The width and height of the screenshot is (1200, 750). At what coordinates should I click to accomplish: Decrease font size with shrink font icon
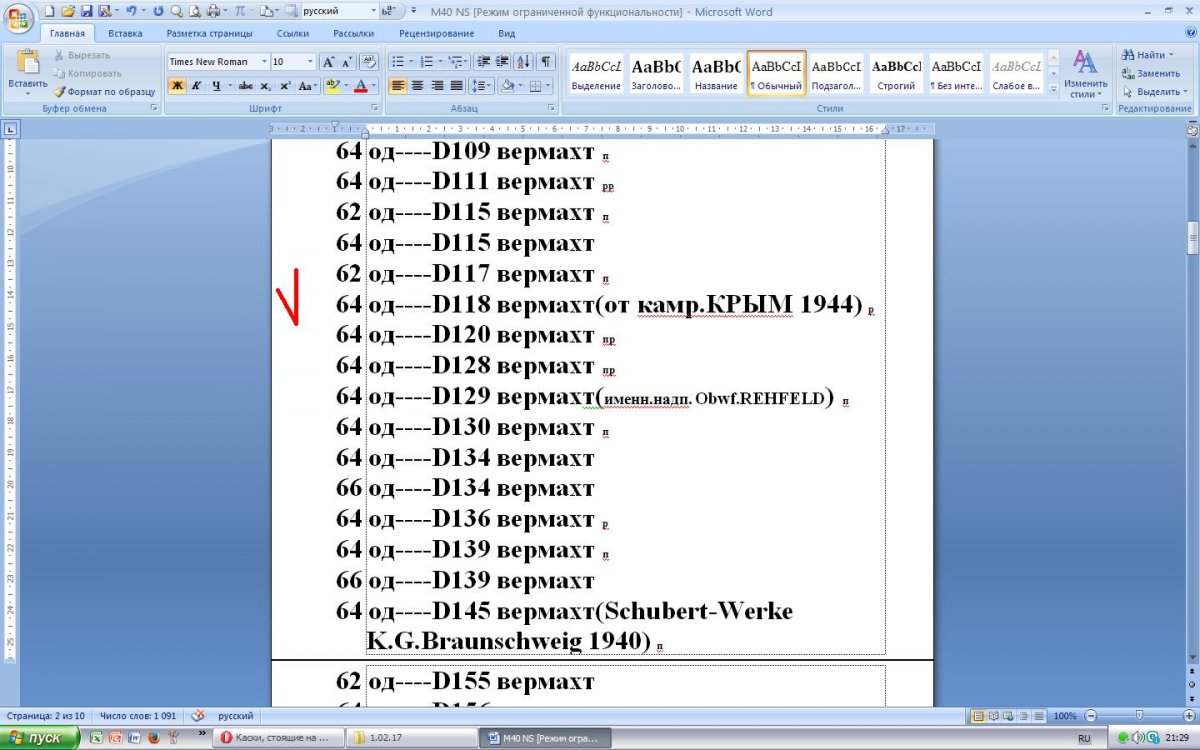(x=346, y=61)
